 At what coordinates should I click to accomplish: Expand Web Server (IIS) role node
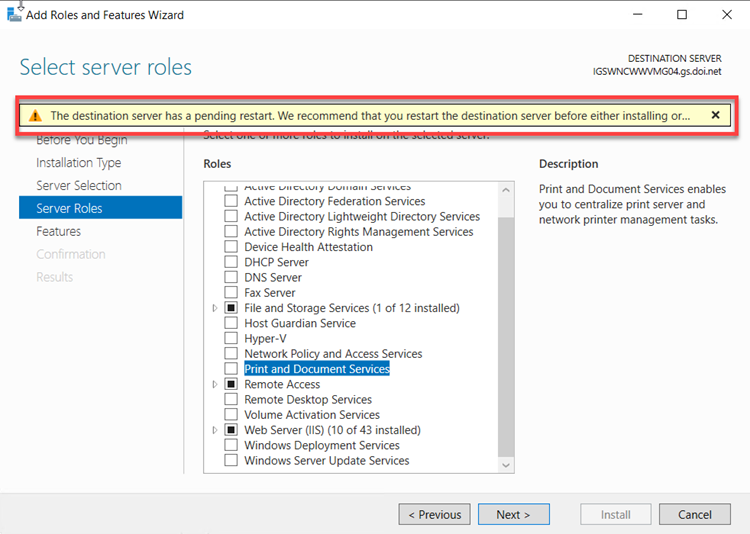(215, 431)
